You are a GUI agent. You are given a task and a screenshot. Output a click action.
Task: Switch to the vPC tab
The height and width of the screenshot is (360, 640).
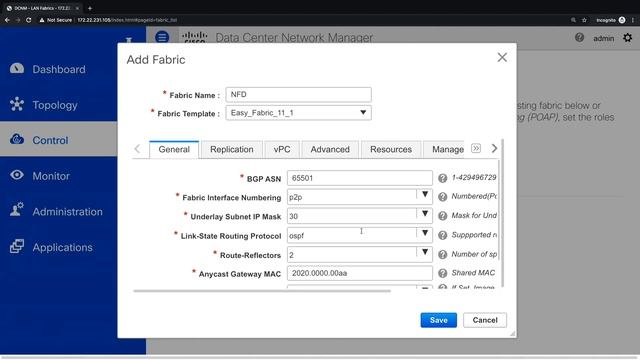pyautogui.click(x=282, y=149)
